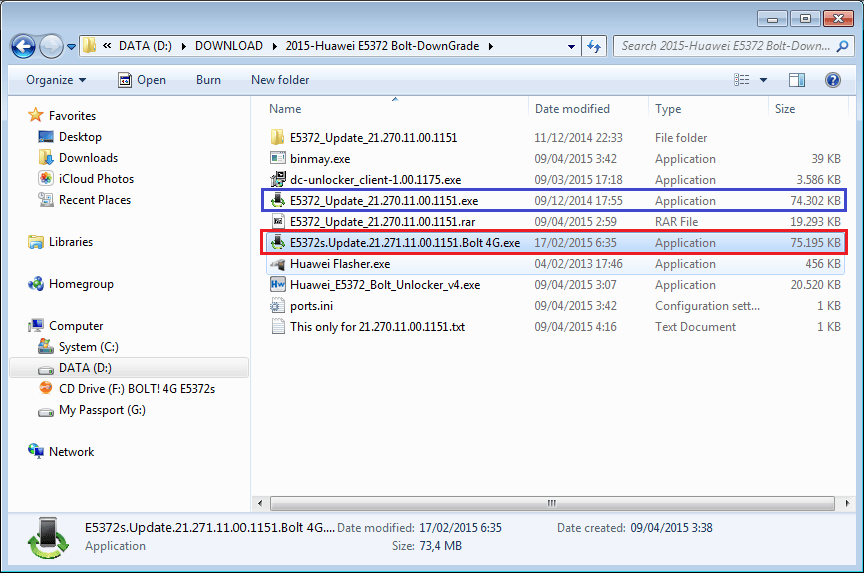
Task: Click Burn in the toolbar
Action: click(208, 80)
